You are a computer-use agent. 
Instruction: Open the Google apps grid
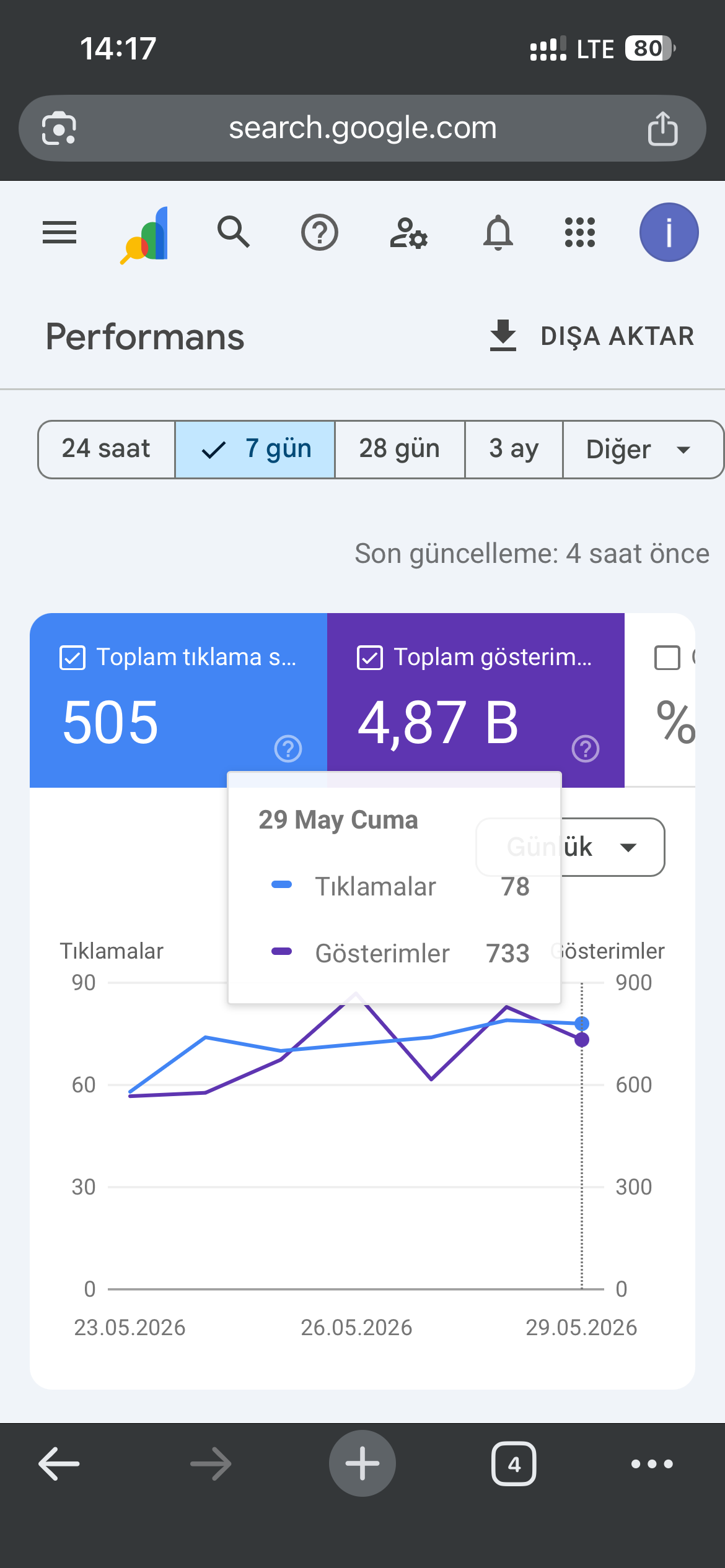pyautogui.click(x=580, y=233)
